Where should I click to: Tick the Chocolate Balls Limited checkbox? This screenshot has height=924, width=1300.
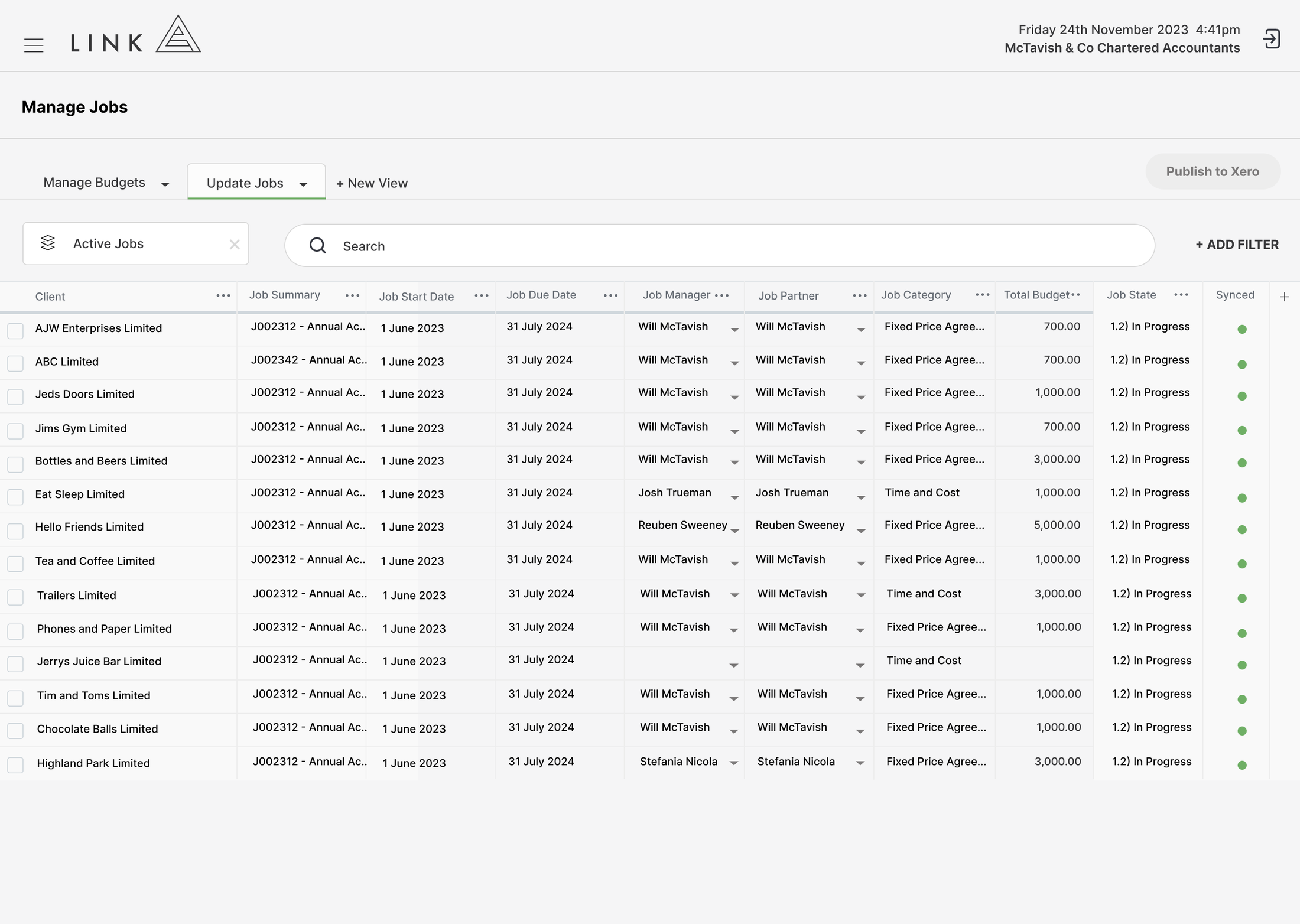click(15, 731)
